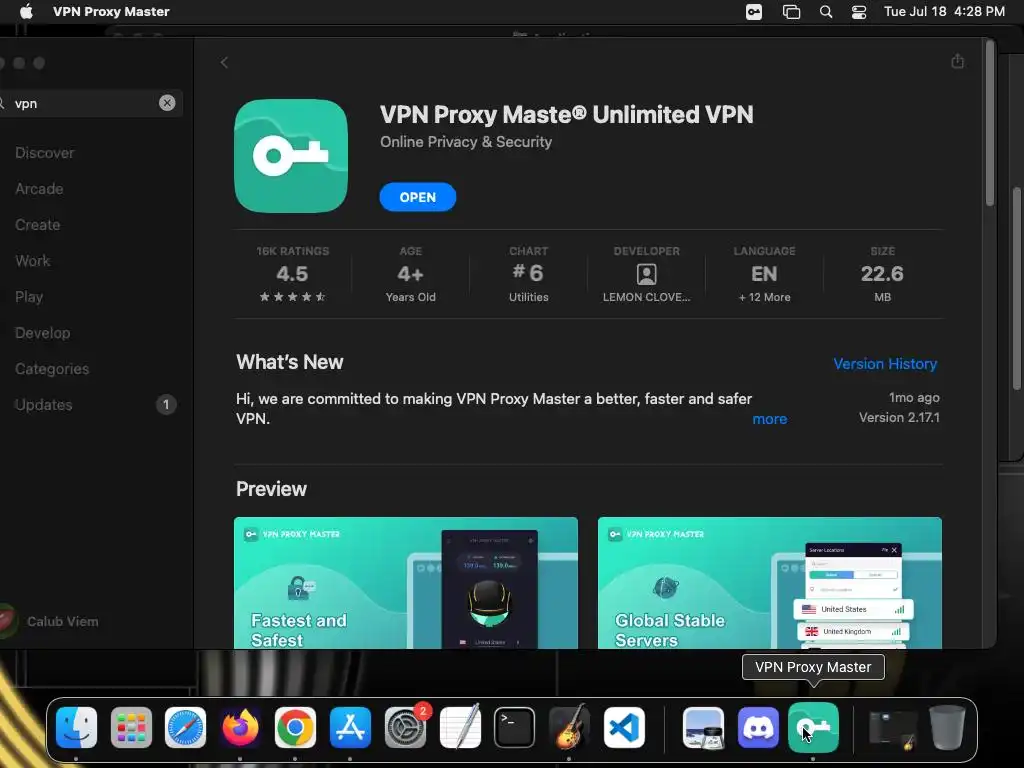Share the app via share icon
Screen dimensions: 1024x768
(x=957, y=61)
